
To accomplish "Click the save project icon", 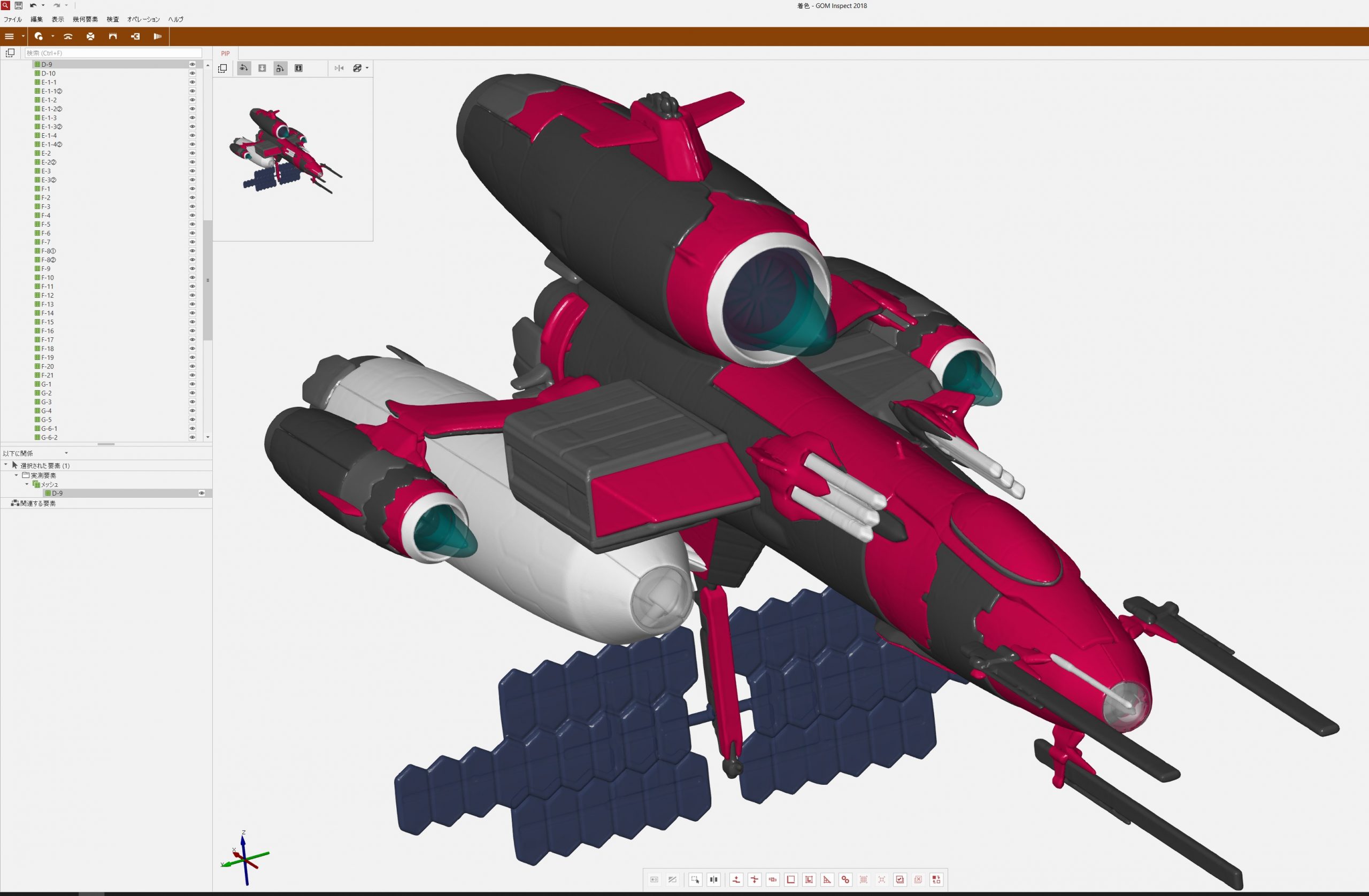I will click(x=18, y=5).
